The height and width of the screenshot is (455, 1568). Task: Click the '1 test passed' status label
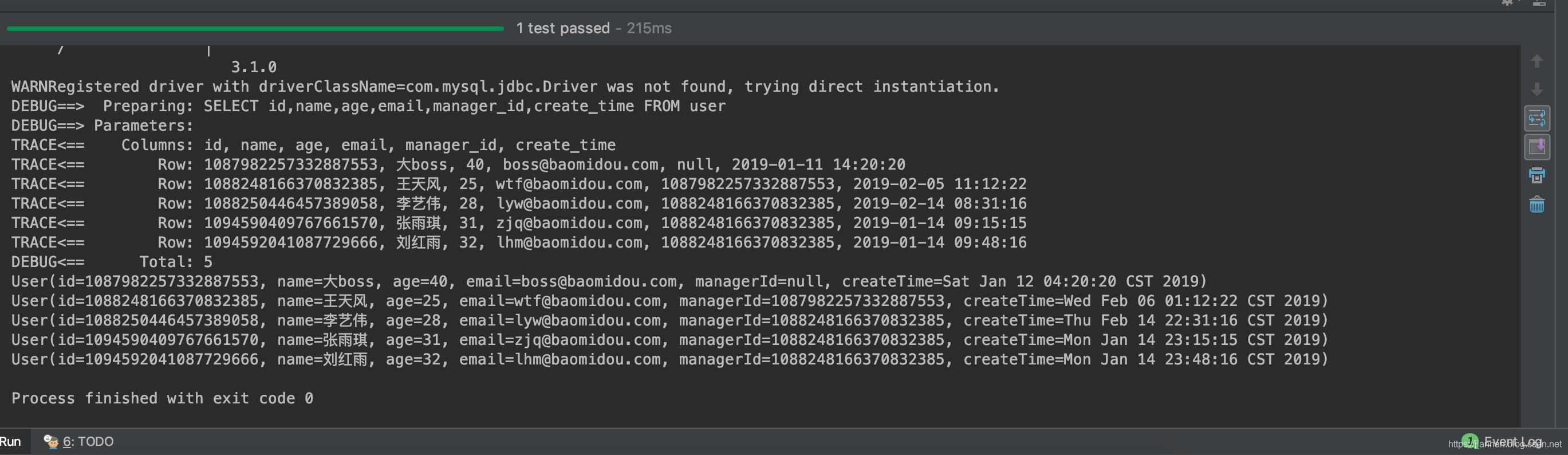coord(562,28)
